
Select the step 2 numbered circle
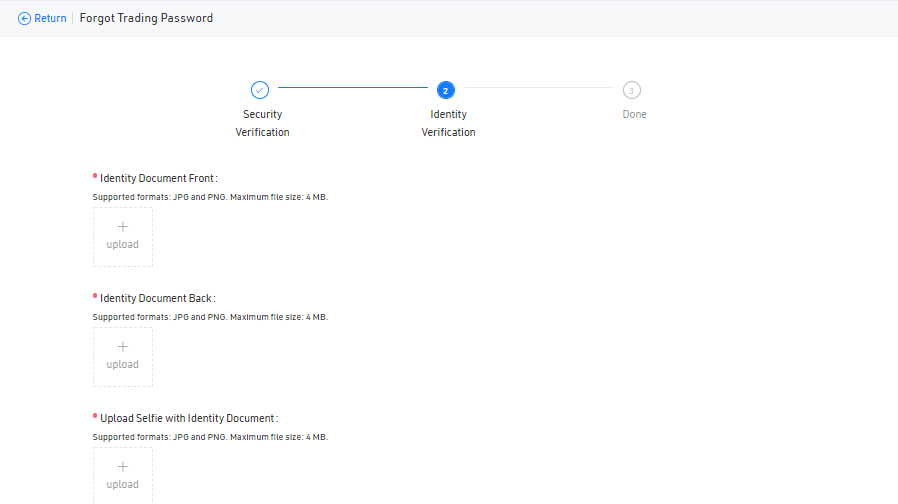446,90
